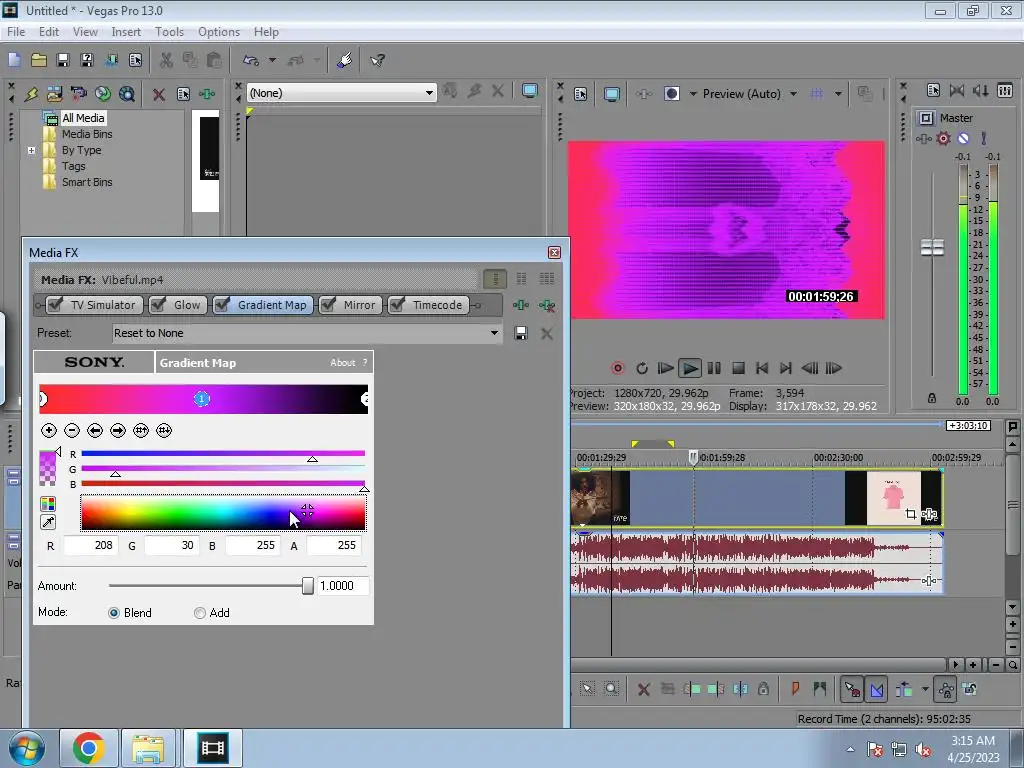The width and height of the screenshot is (1024, 768).
Task: Select the Smart Bins folder
Action: [87, 182]
